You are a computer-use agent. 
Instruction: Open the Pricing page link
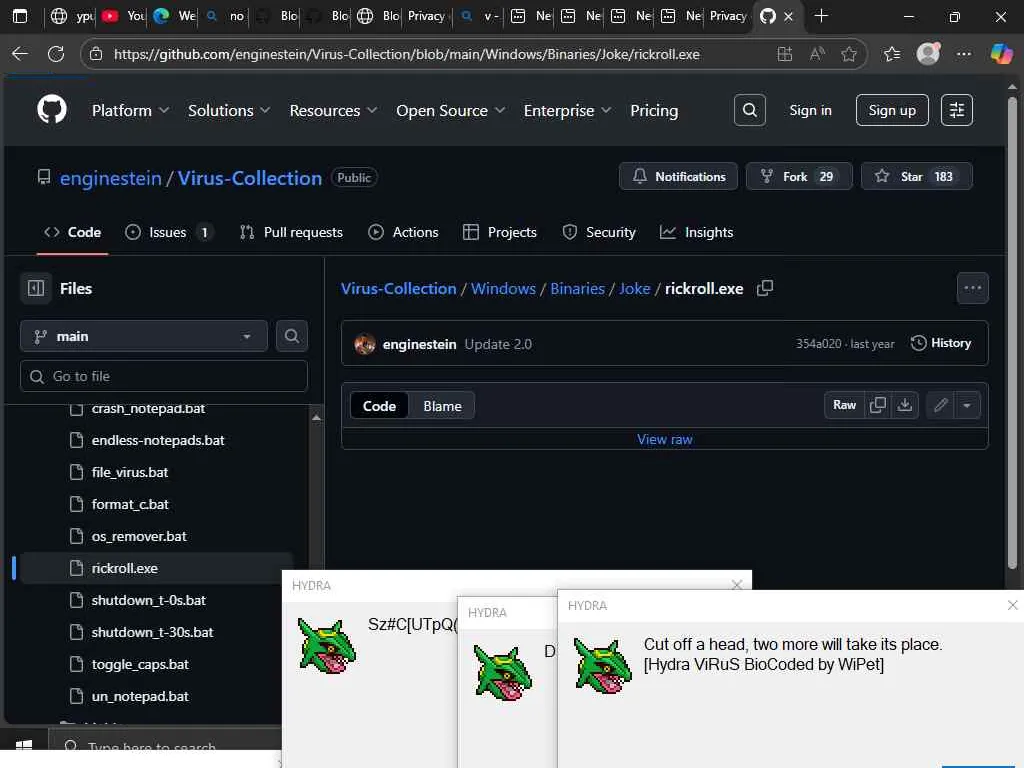click(654, 111)
